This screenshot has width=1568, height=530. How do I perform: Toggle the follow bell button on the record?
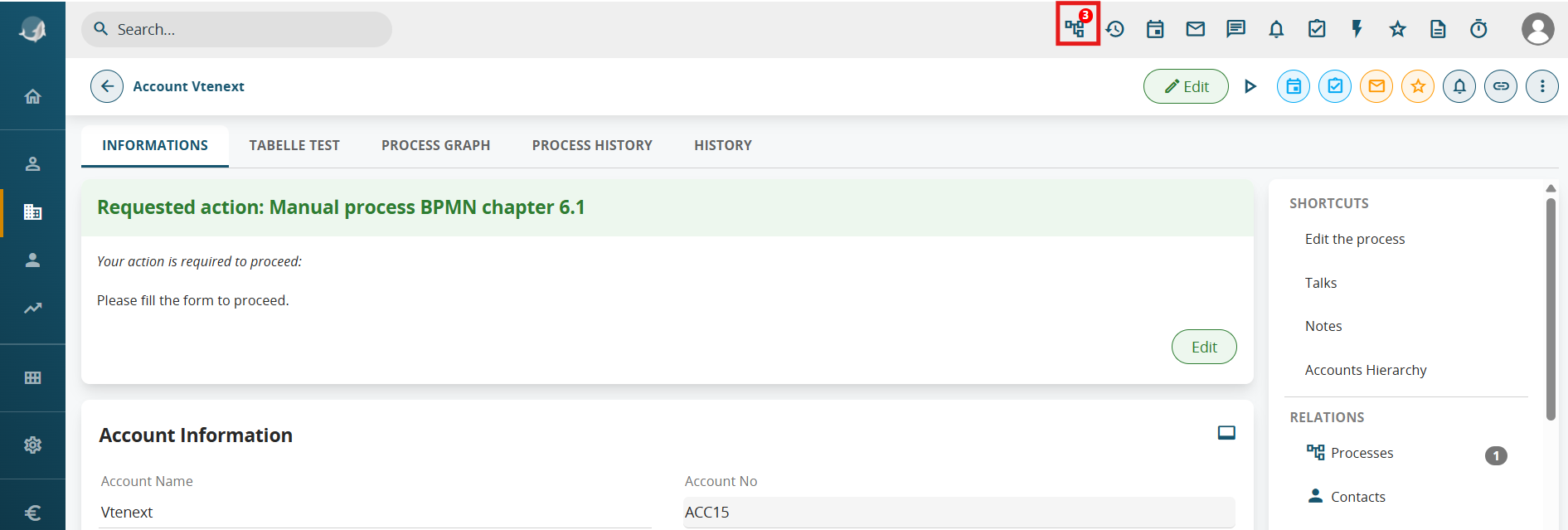(1459, 86)
